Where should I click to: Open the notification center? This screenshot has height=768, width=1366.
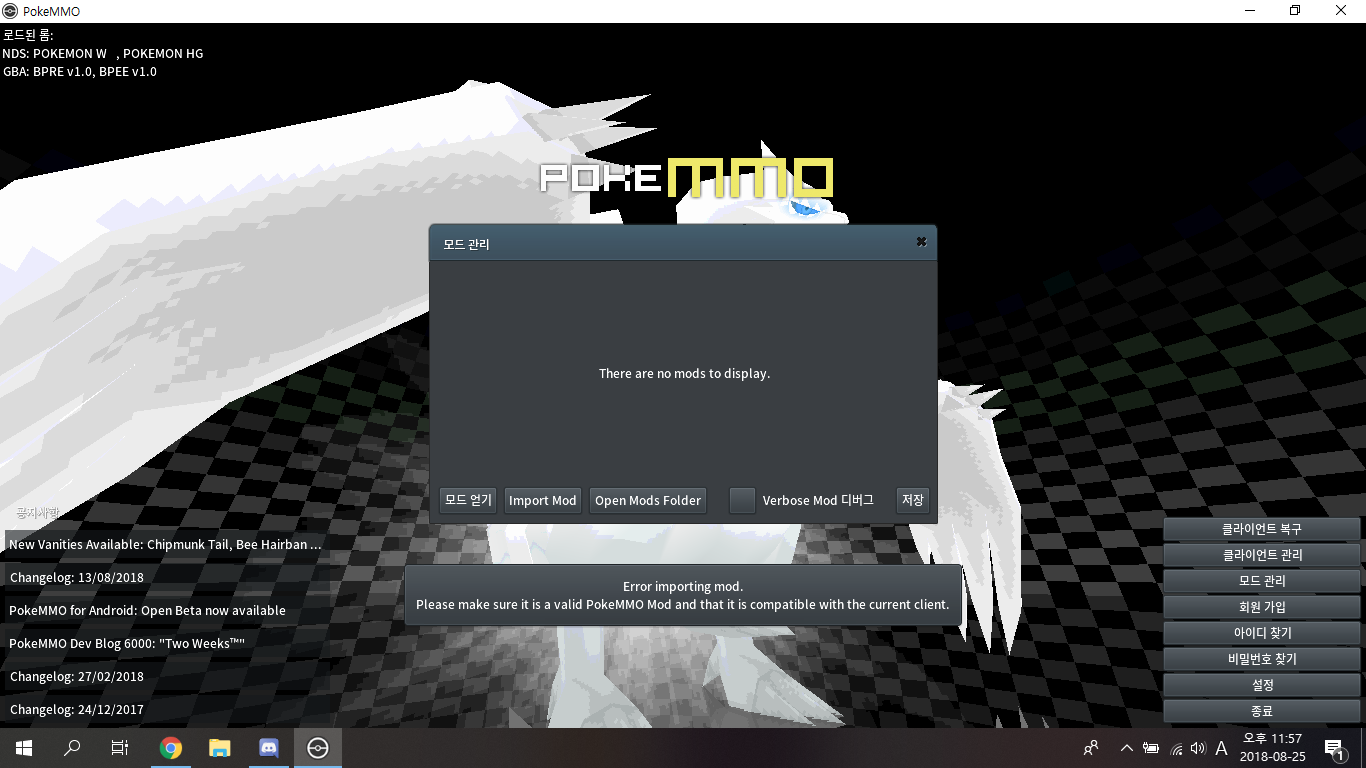pos(1333,748)
